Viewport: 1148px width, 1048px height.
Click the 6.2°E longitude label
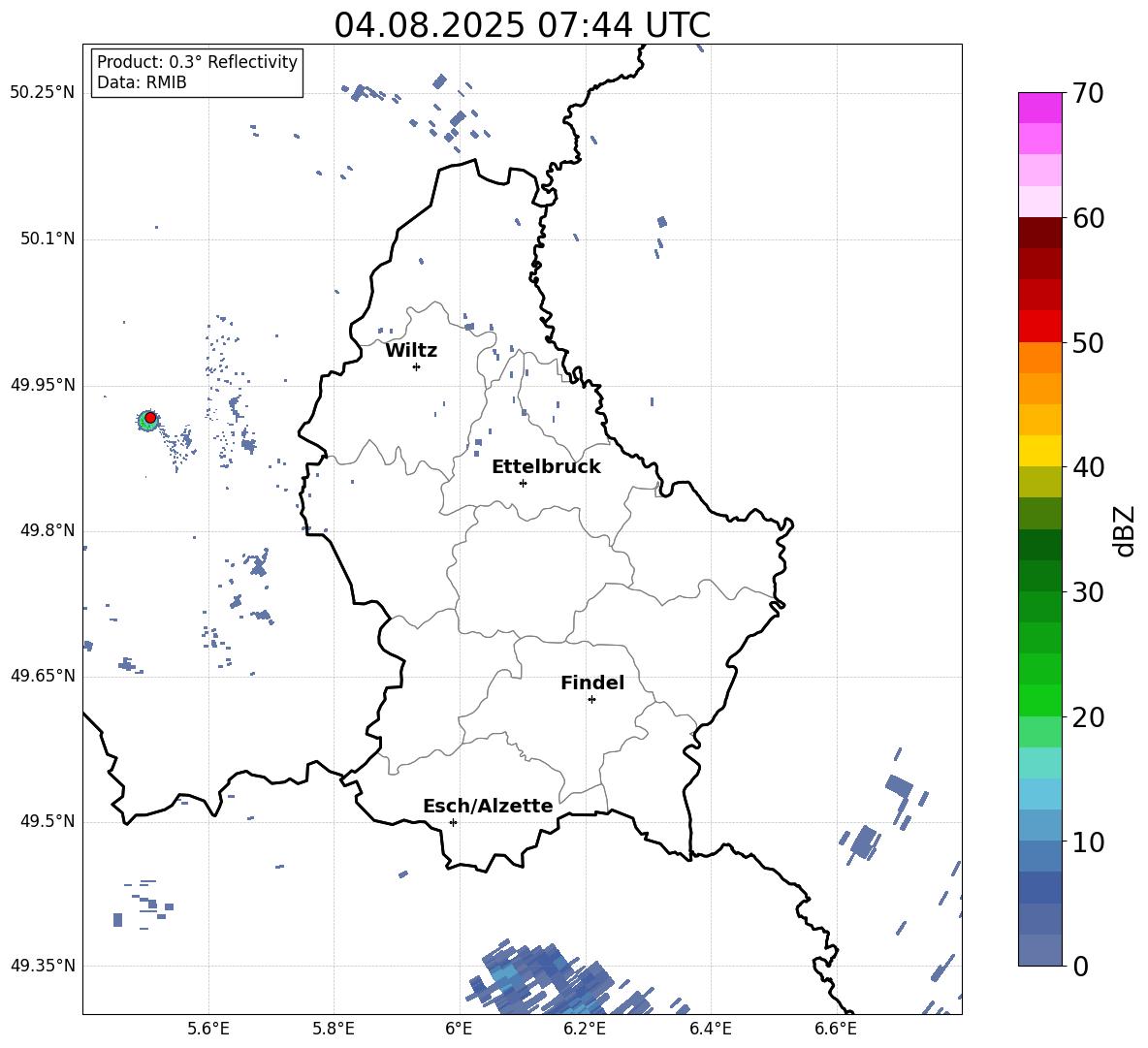585,1030
